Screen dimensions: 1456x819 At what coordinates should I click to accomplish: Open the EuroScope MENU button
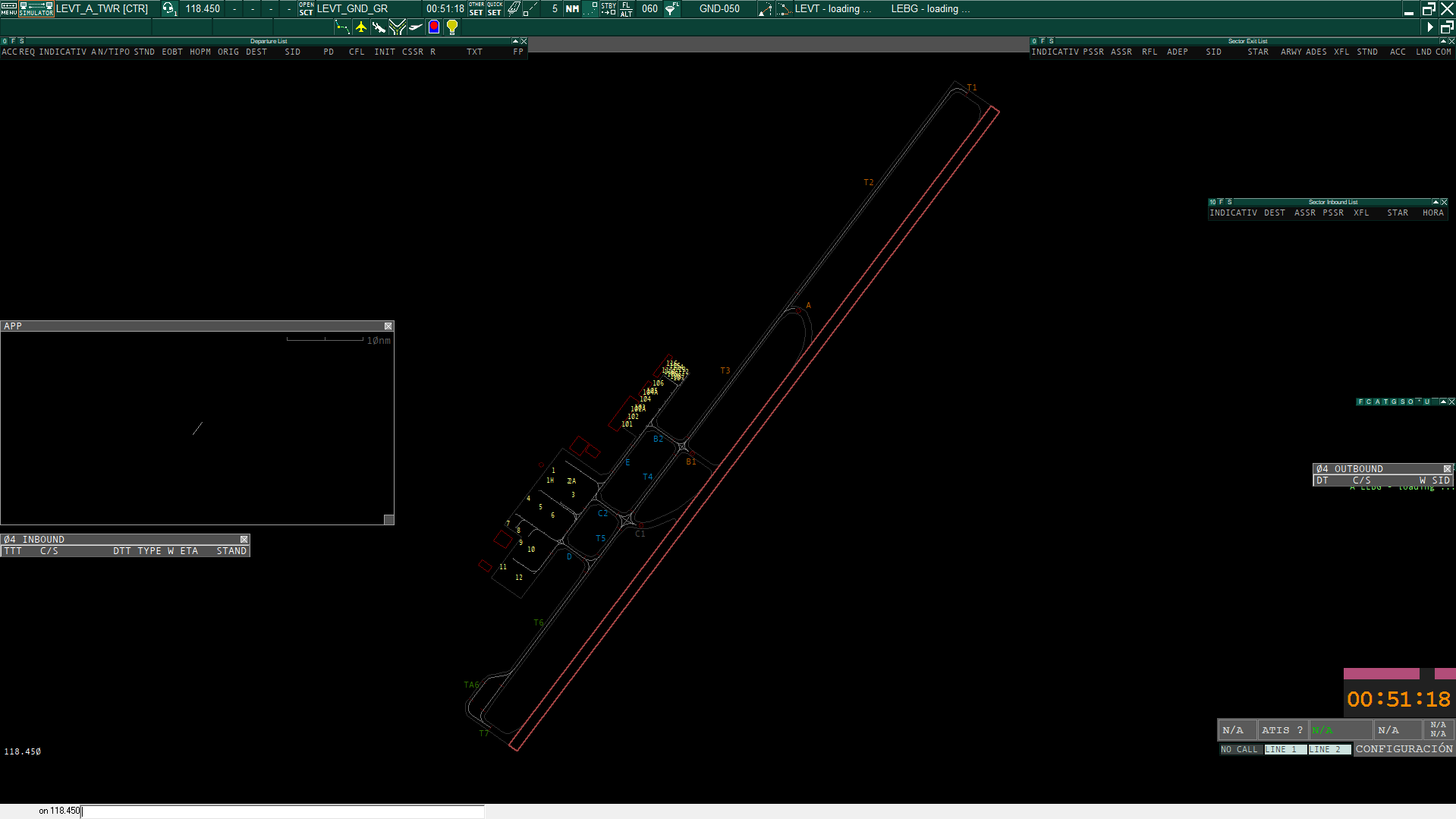(x=8, y=9)
